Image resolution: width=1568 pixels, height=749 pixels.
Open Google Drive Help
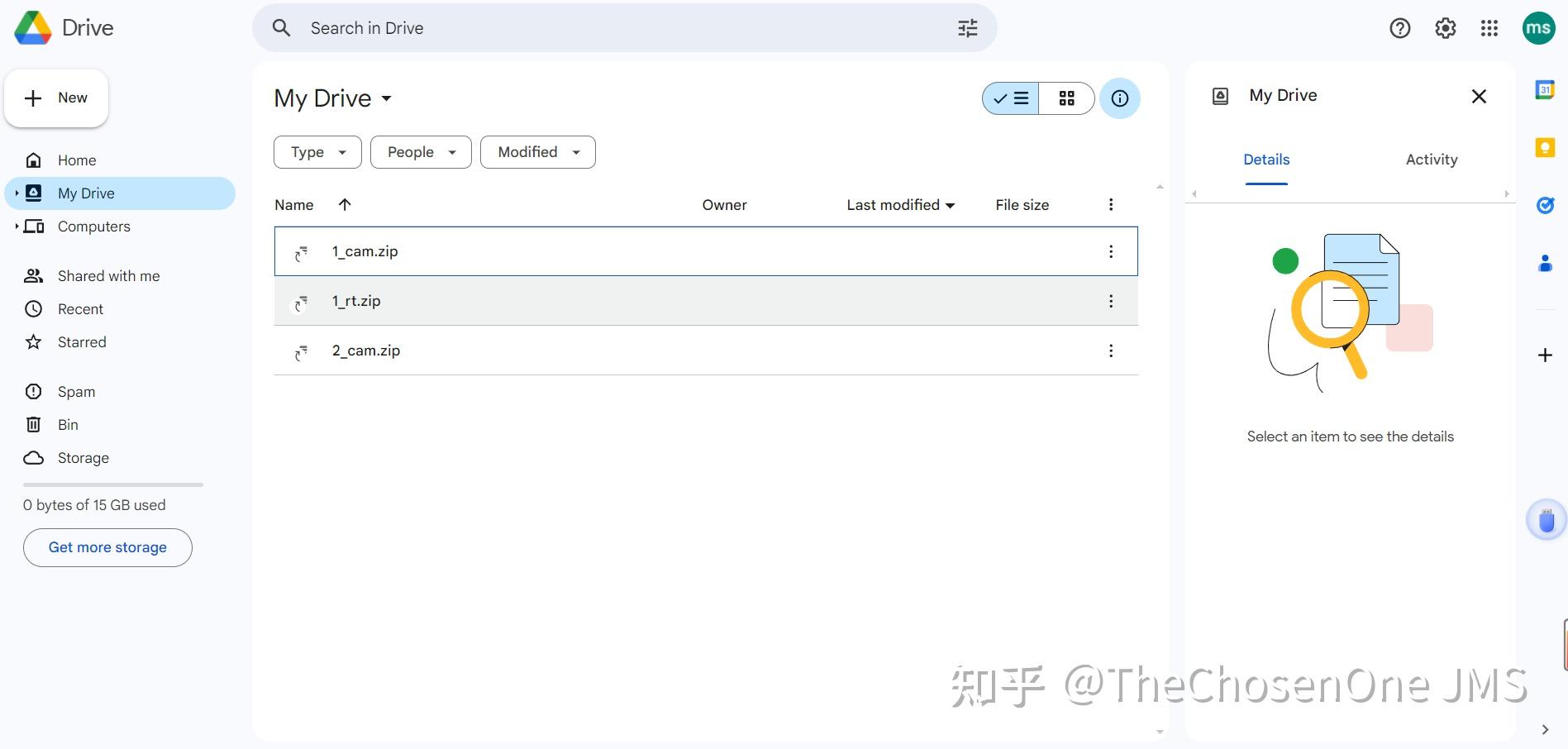coord(1400,27)
